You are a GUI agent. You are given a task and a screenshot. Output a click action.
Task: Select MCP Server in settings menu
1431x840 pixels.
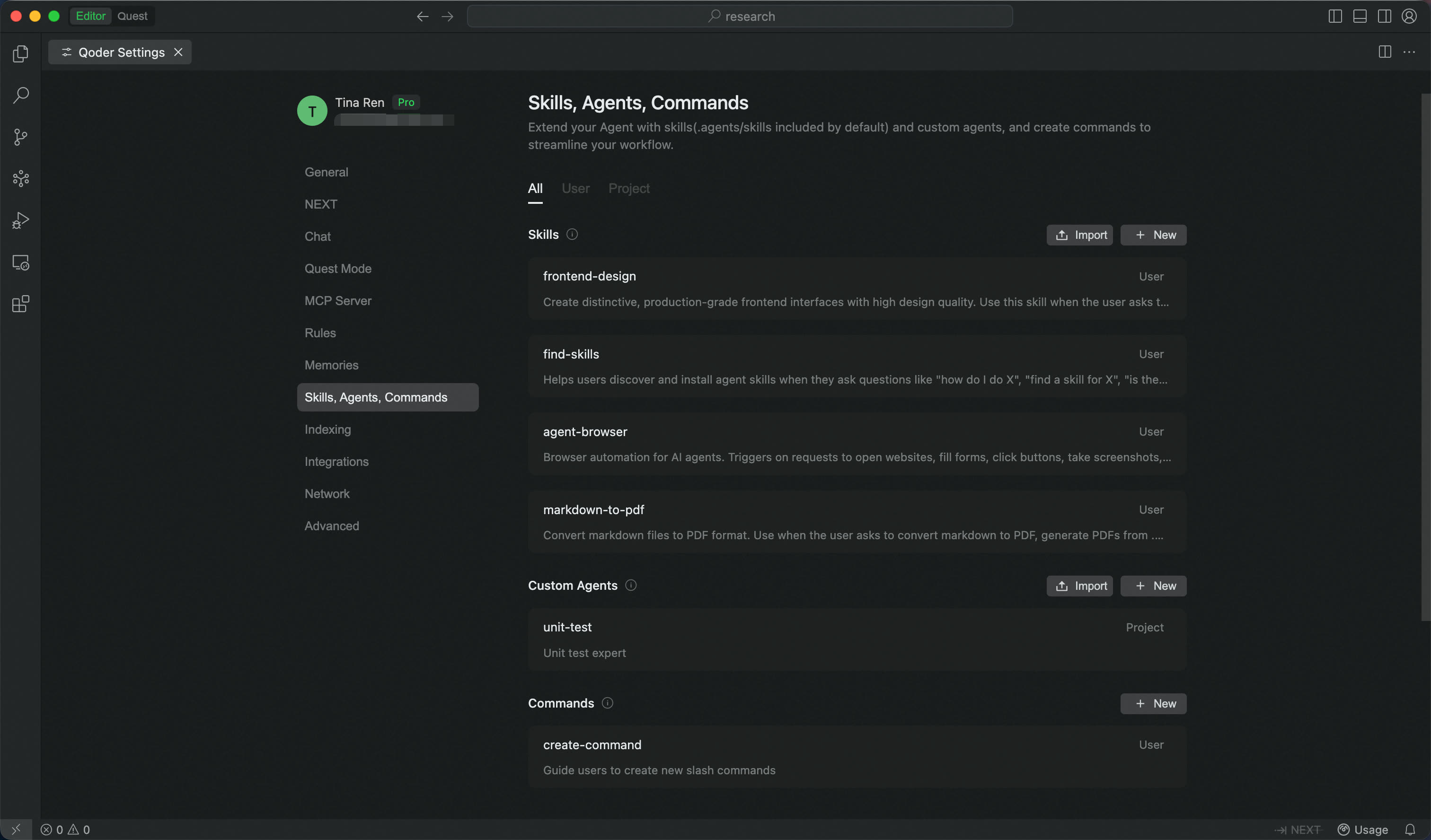pos(338,301)
